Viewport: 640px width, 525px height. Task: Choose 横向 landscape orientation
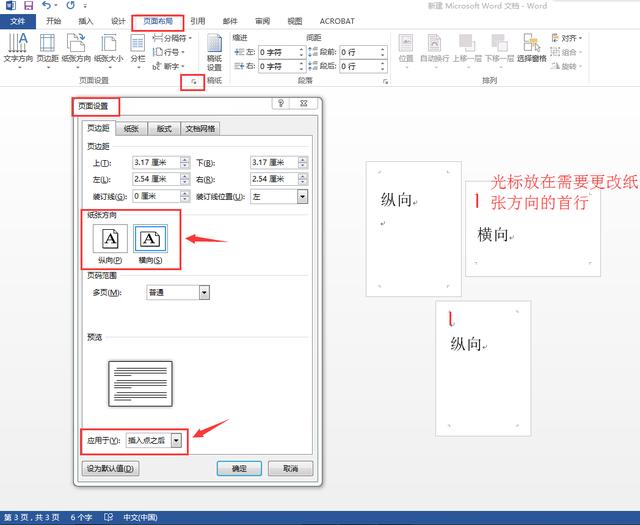[150, 238]
